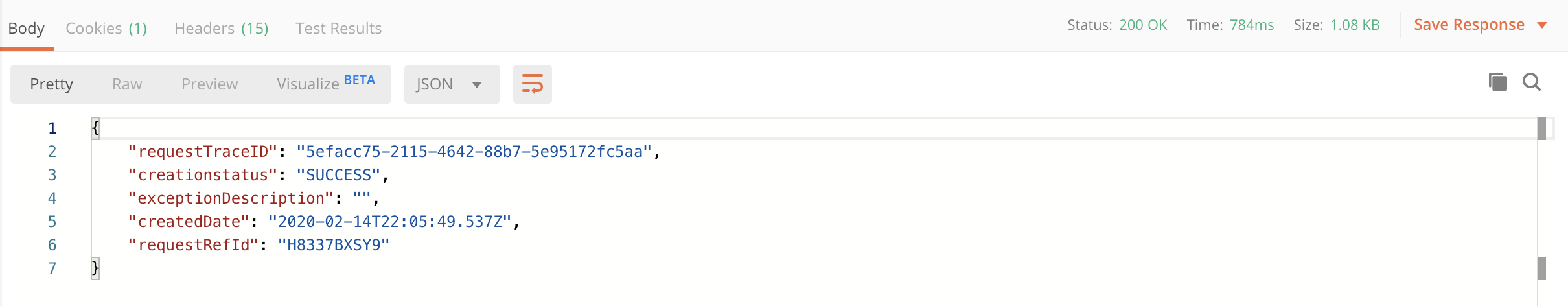Screen dimensions: 1568x306
Task: Open the JSON format dropdown
Action: pos(451,84)
